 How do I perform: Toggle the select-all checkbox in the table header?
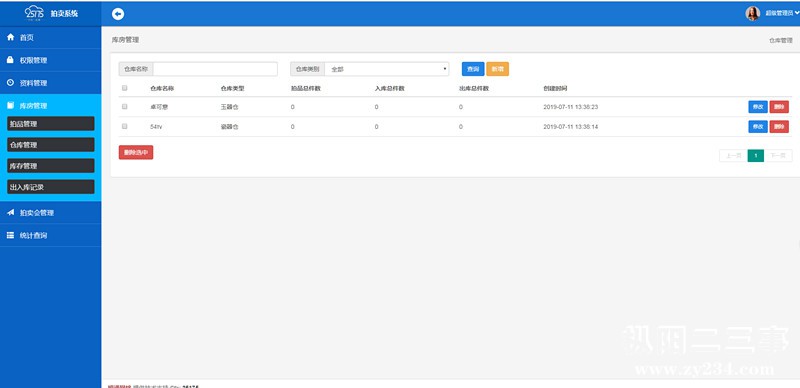click(x=124, y=88)
